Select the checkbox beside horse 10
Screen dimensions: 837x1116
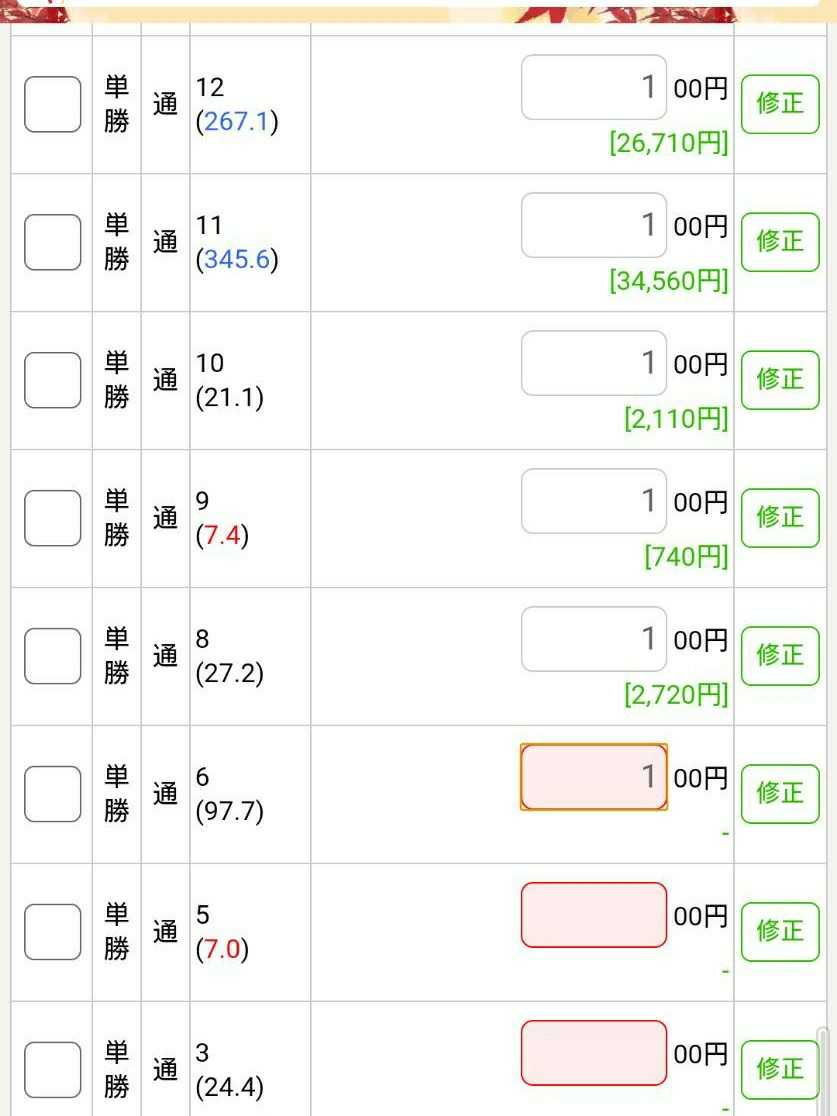tap(52, 380)
